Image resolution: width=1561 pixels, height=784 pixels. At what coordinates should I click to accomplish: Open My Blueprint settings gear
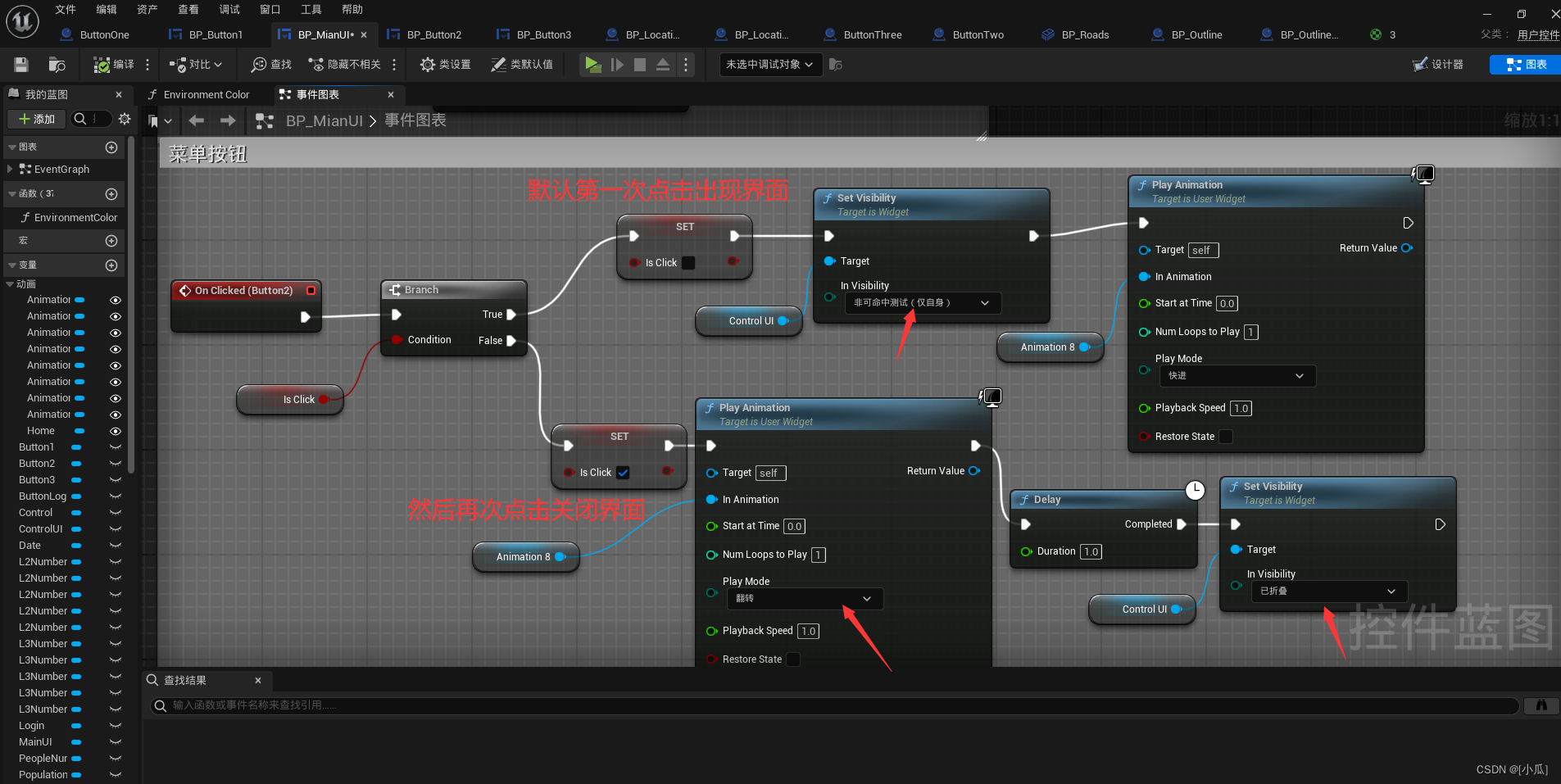pos(125,119)
